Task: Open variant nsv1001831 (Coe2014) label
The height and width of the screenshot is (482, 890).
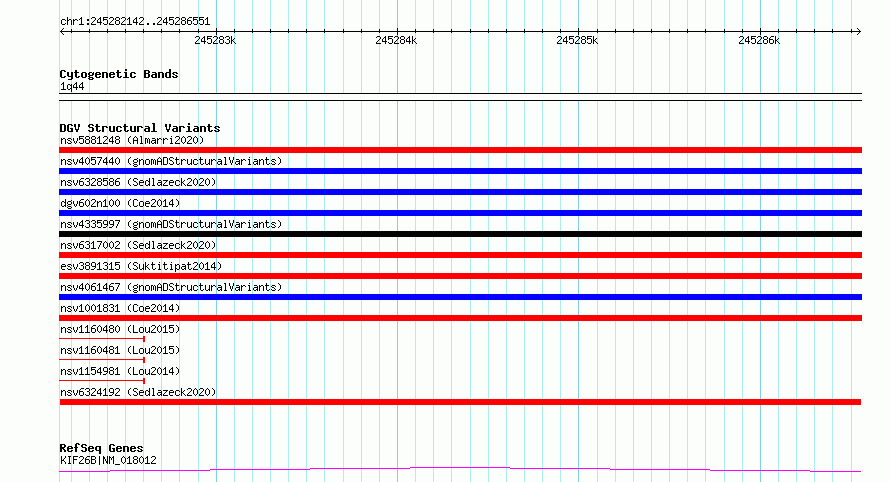Action: 120,308
